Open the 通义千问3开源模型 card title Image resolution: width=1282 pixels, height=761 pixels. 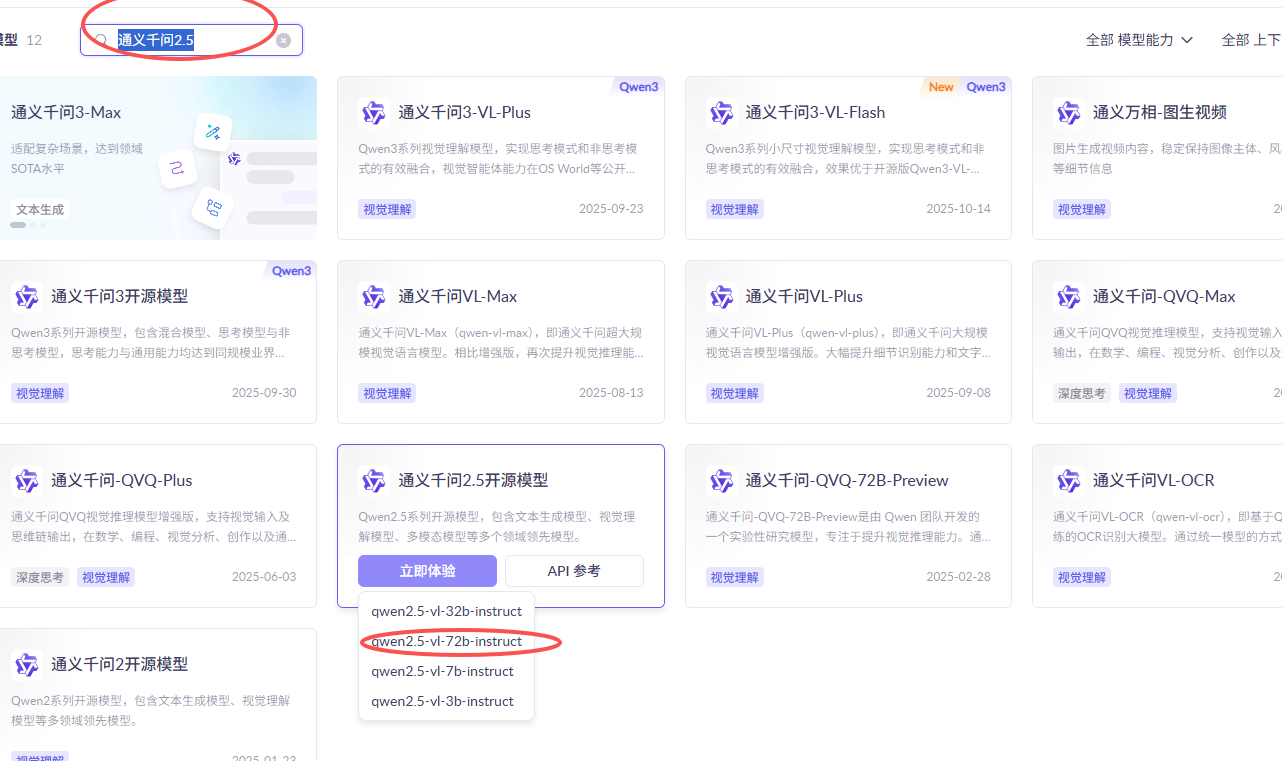[119, 296]
